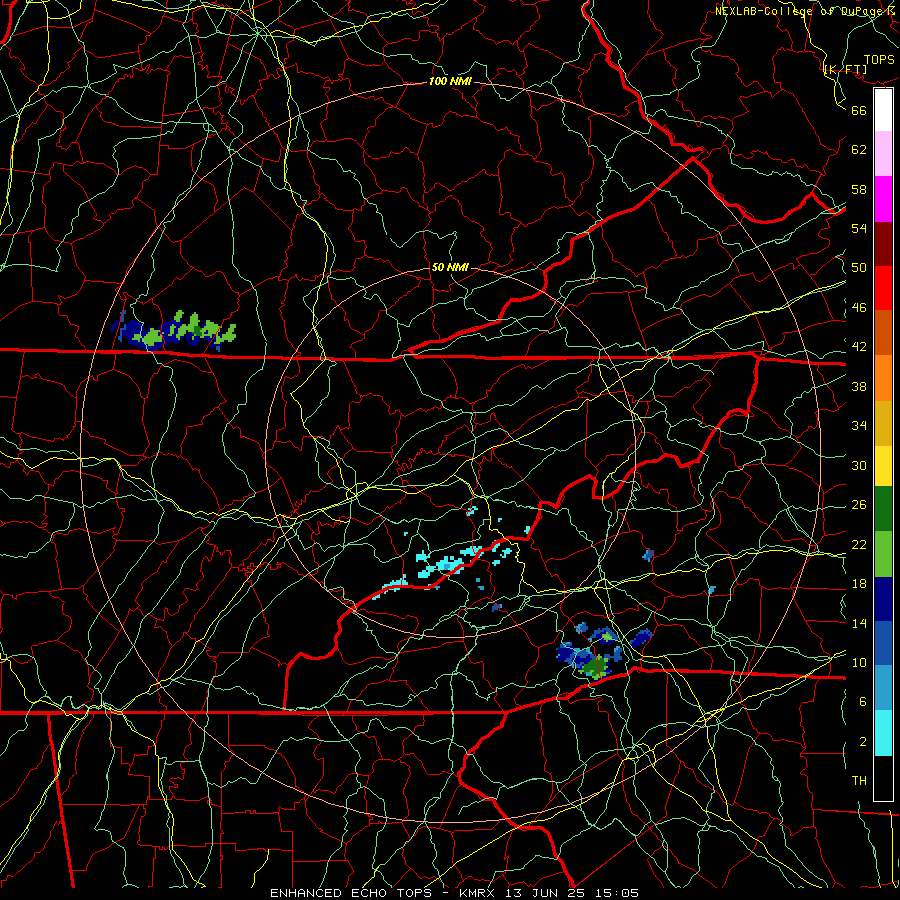Click the legend value 38

[859, 387]
